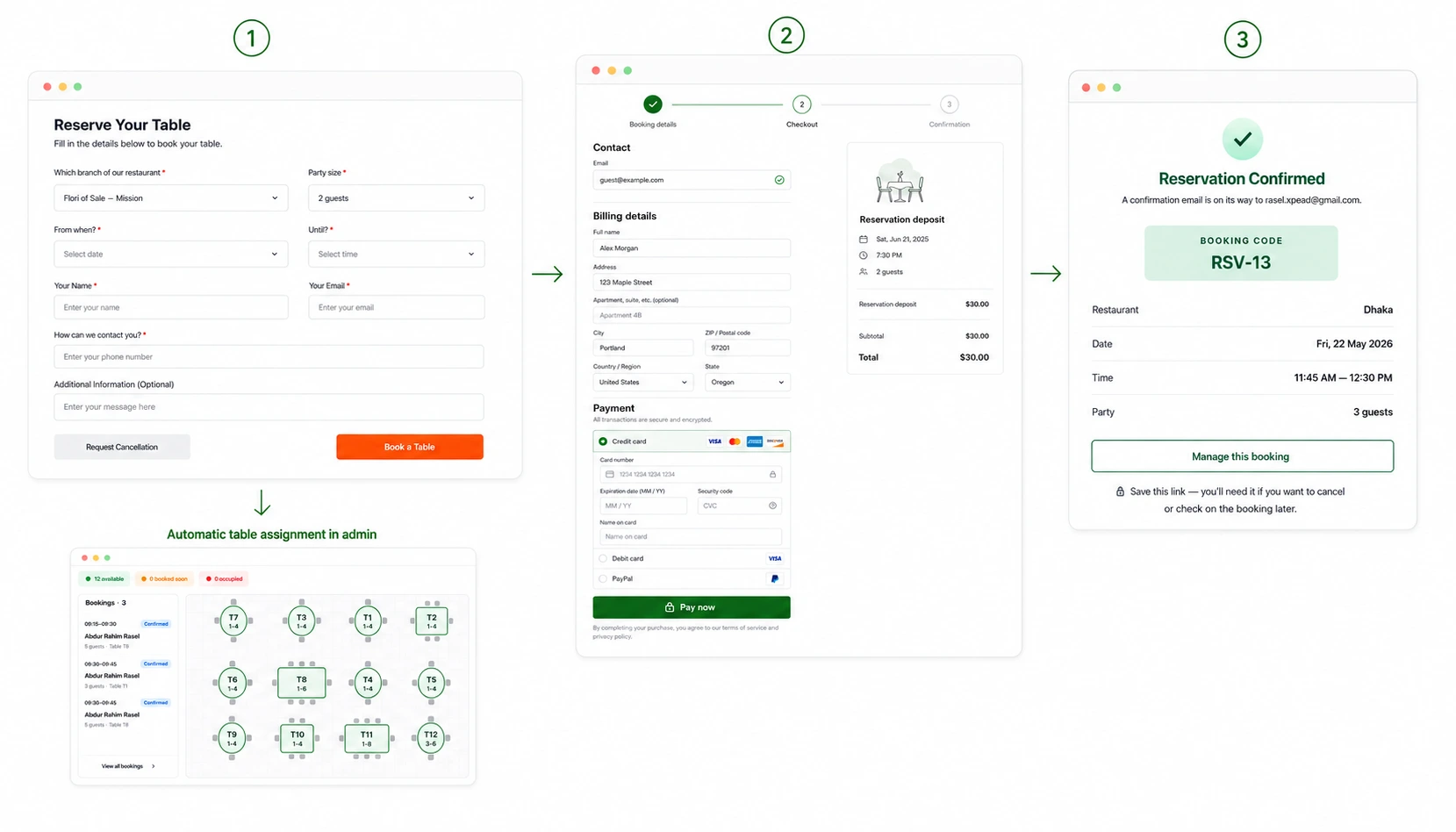The width and height of the screenshot is (1456, 832).
Task: Click the contact Email field in checkout
Action: (692, 180)
